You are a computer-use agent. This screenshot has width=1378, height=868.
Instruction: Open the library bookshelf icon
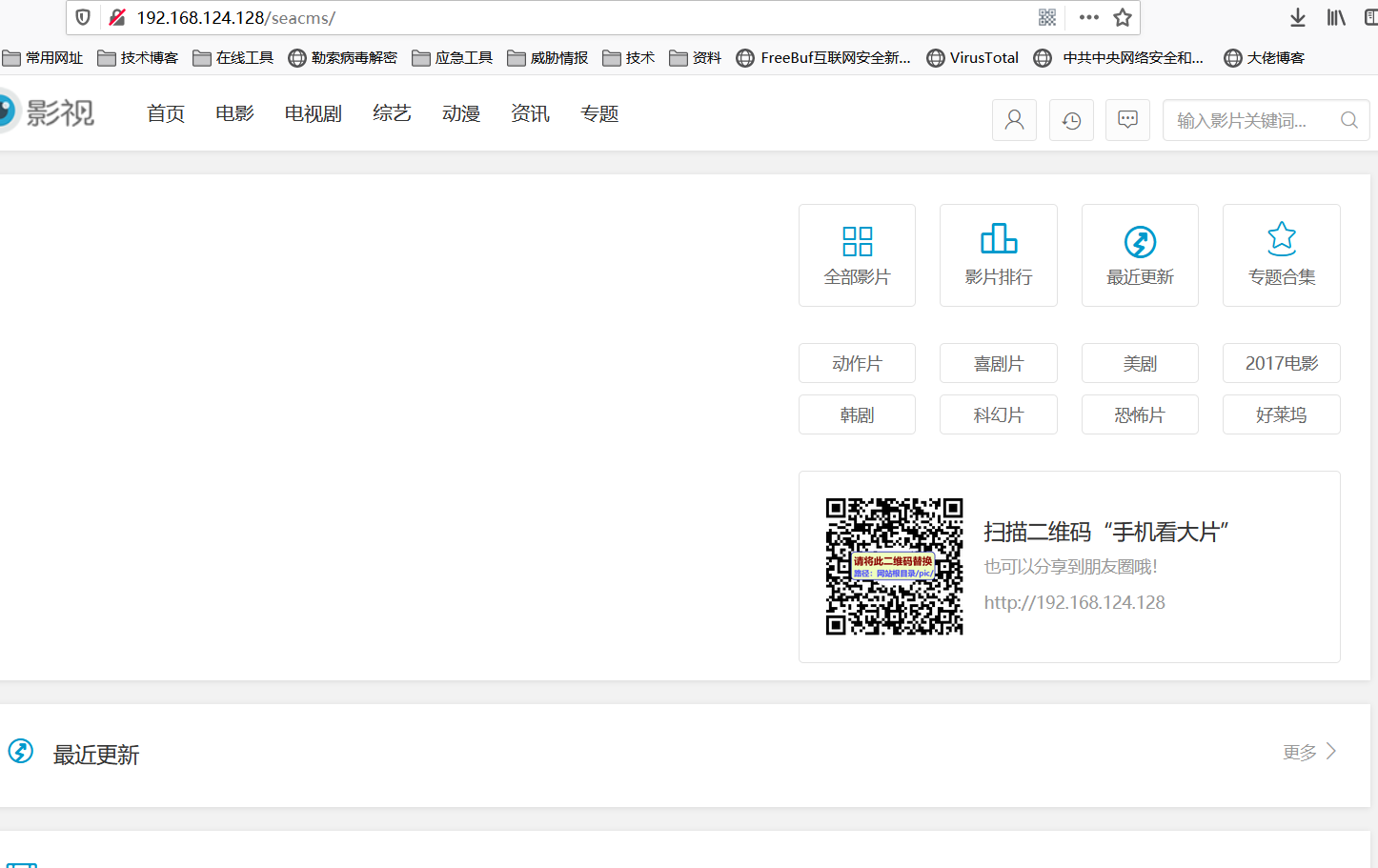[x=1336, y=17]
